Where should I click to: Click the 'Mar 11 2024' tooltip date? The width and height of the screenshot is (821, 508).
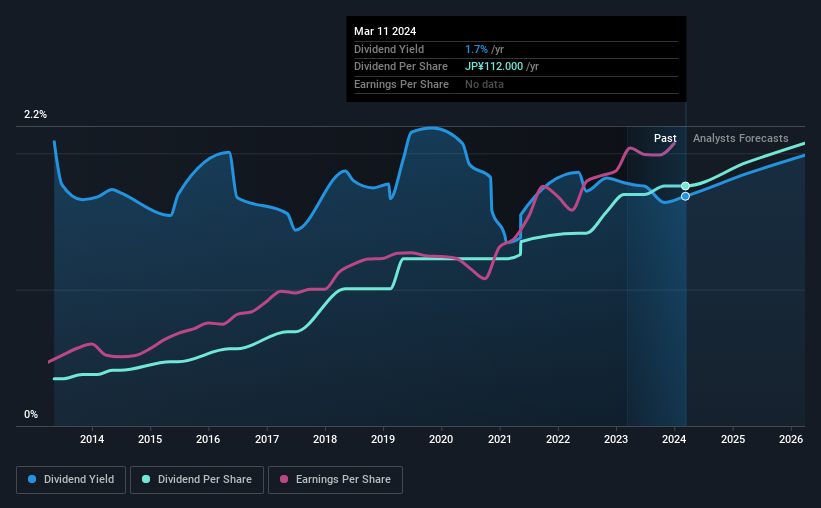[x=385, y=31]
